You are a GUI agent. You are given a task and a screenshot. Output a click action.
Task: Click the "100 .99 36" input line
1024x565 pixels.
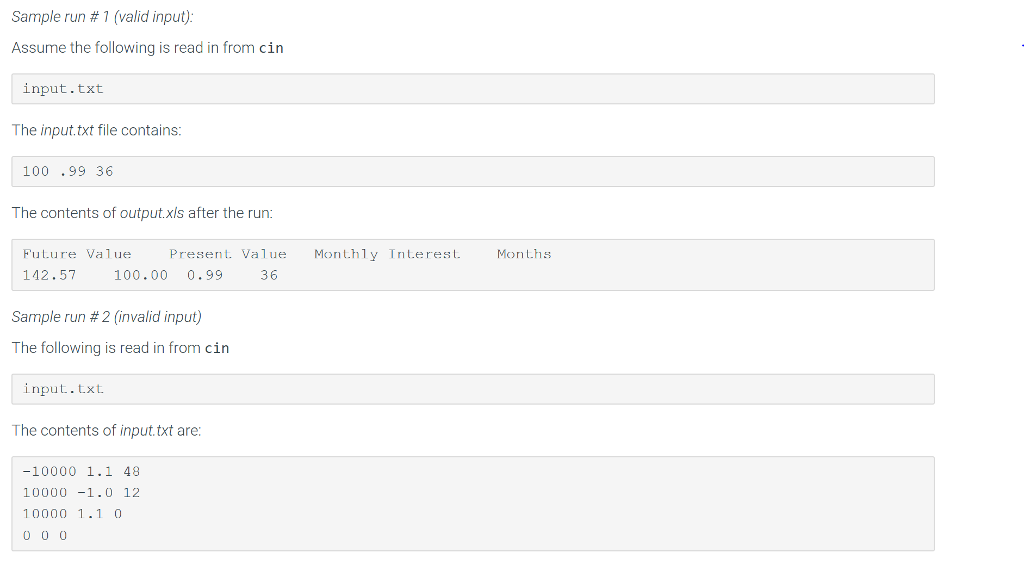[x=68, y=171]
